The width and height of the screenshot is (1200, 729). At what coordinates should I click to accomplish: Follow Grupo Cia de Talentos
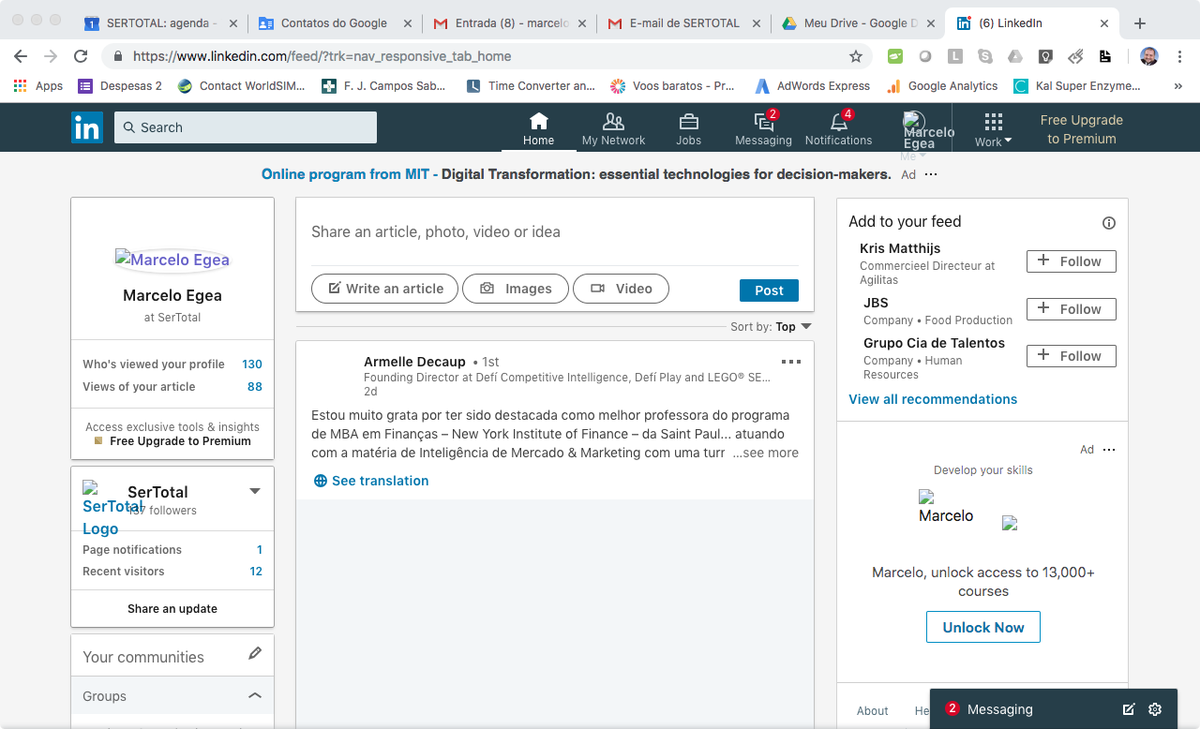[x=1071, y=356]
